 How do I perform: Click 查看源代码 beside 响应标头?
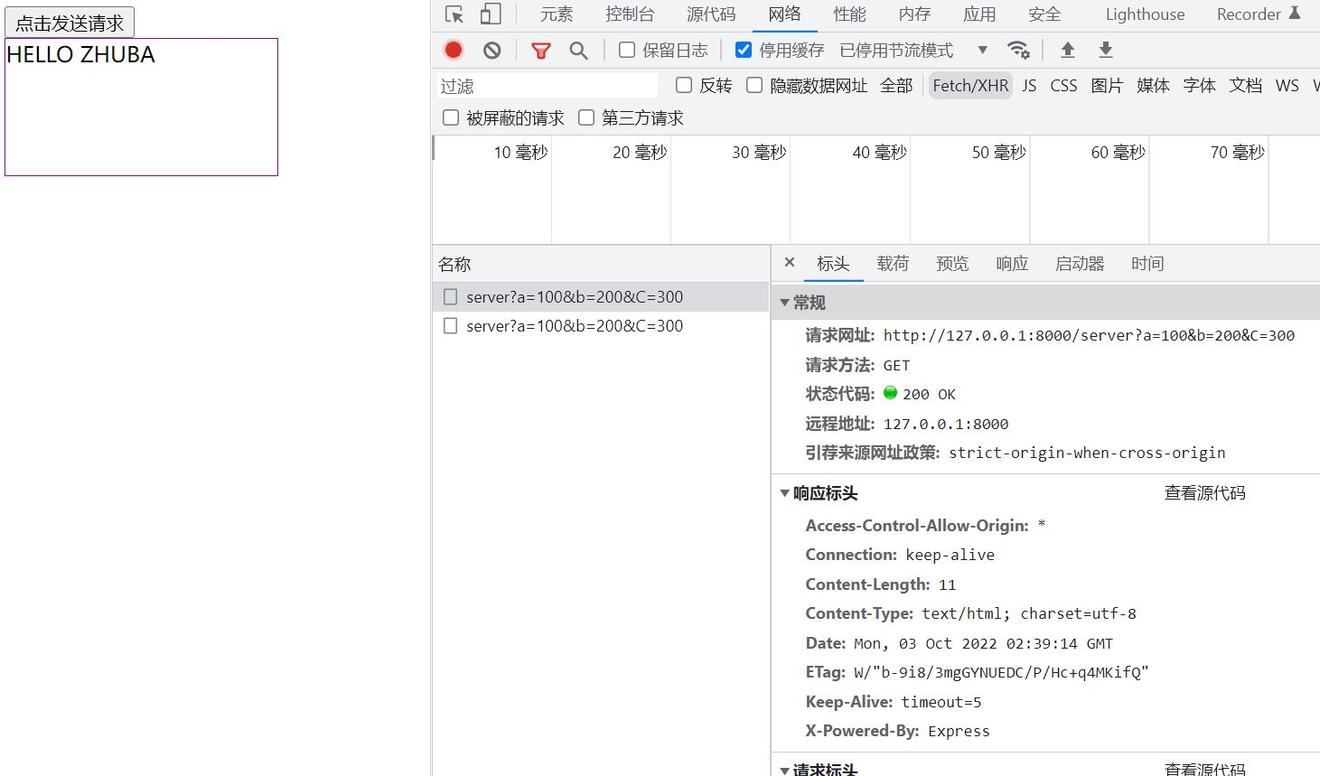point(1204,493)
